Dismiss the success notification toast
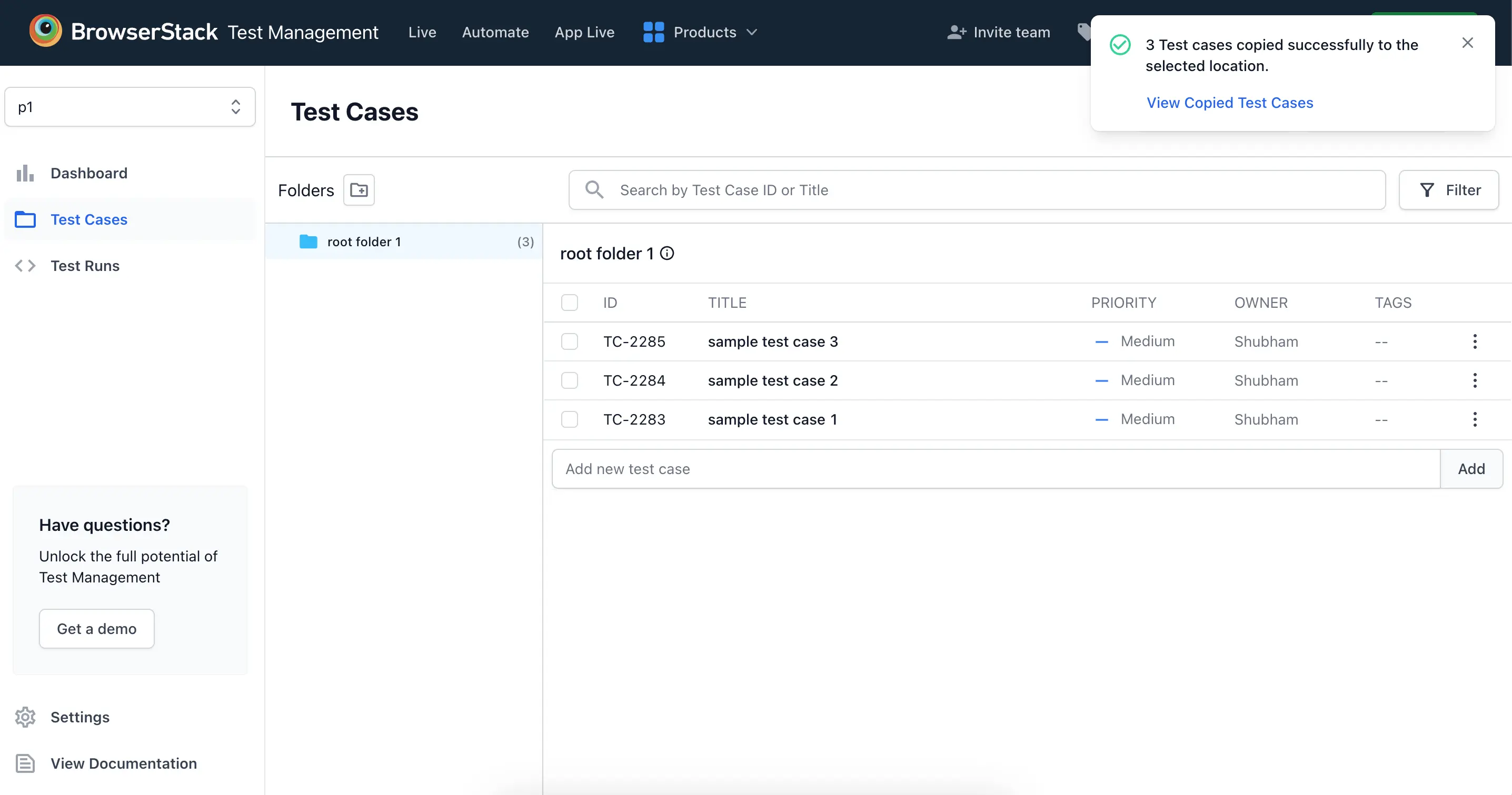1512x795 pixels. (1467, 43)
